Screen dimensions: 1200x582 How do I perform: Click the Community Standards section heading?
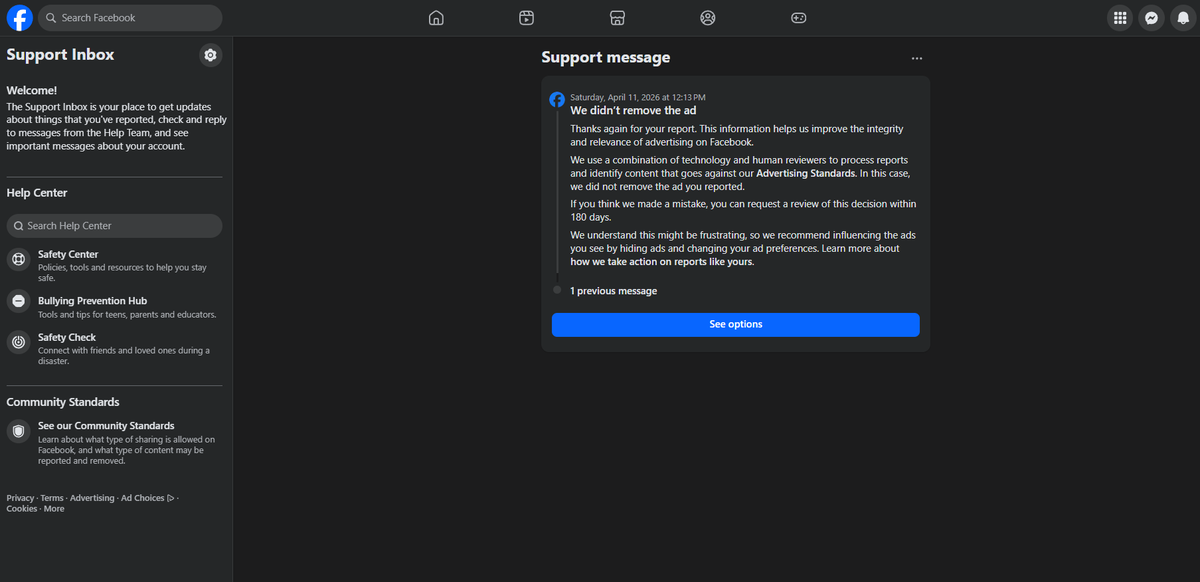coord(63,402)
